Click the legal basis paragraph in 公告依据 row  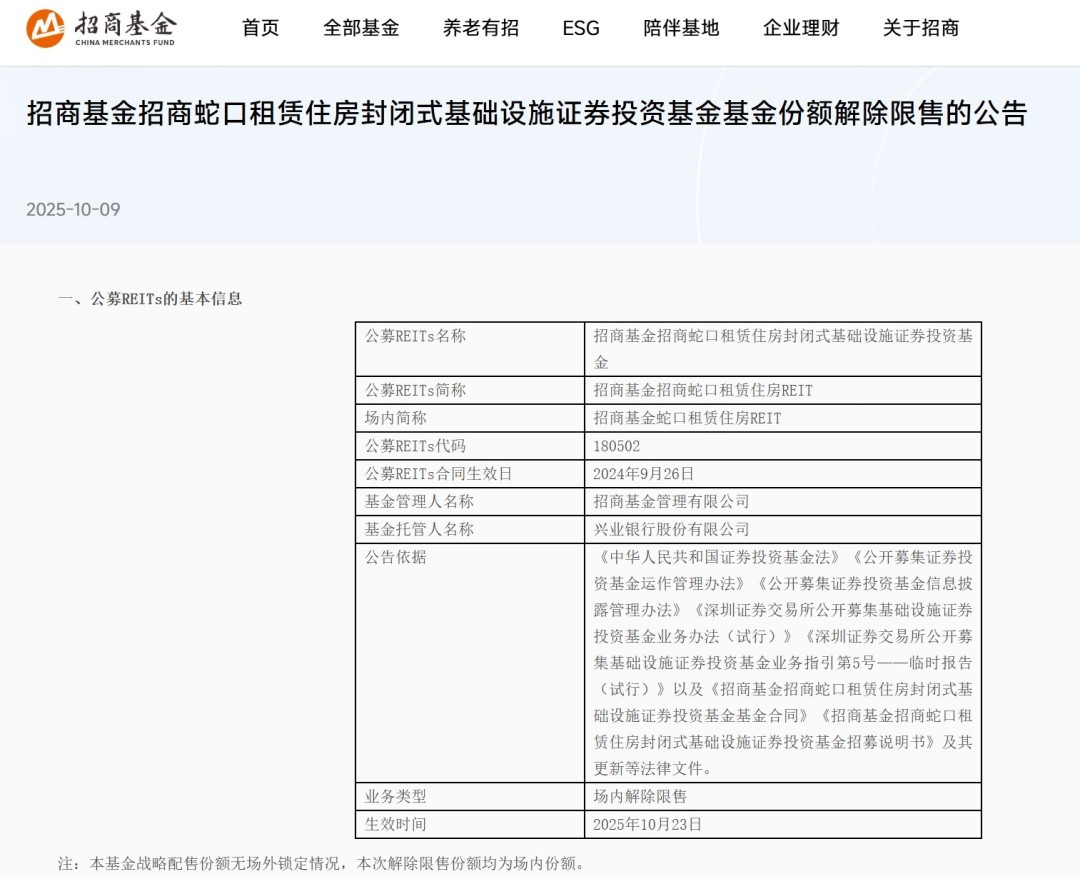783,663
